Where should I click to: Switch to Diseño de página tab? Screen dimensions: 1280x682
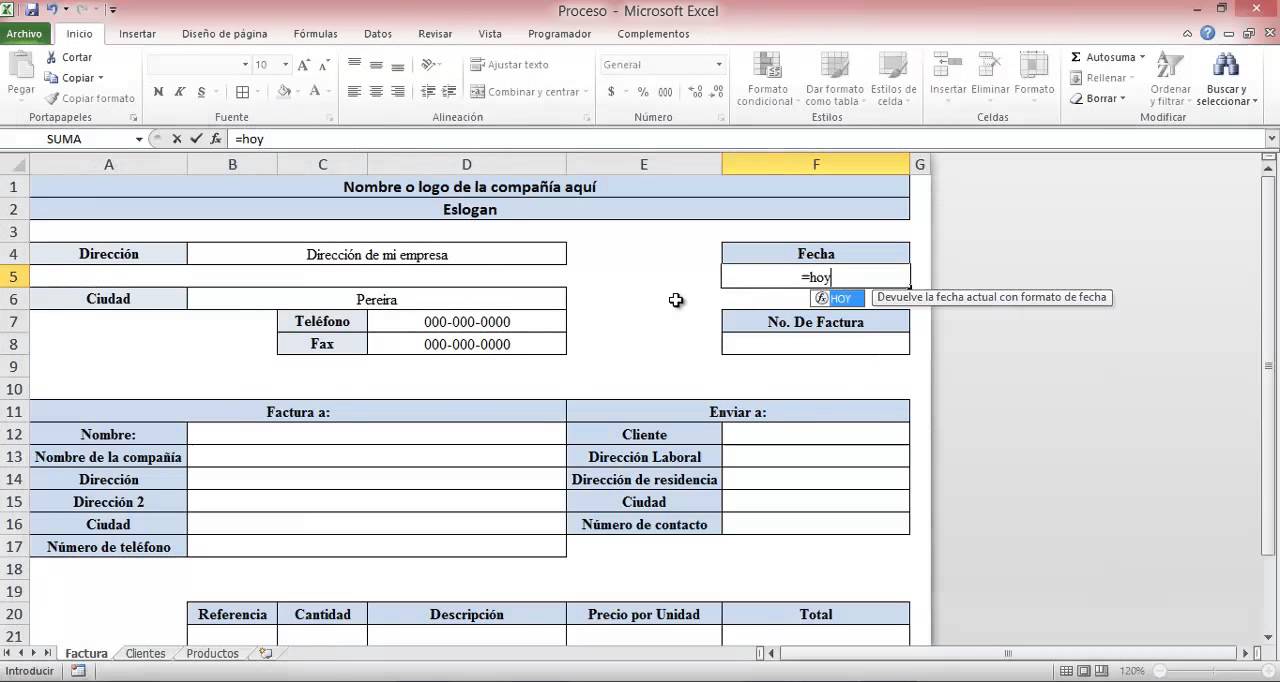[x=224, y=34]
